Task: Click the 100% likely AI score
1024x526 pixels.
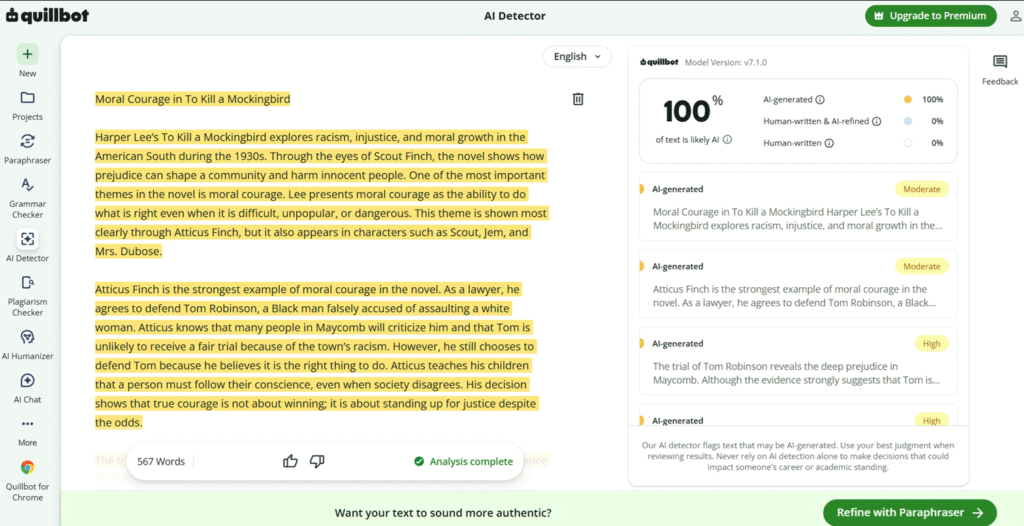Action: coord(694,110)
